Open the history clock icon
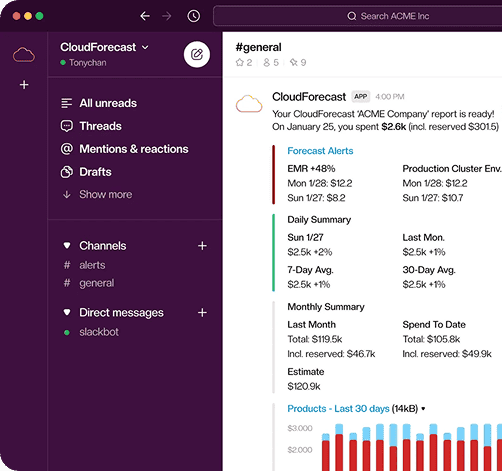The width and height of the screenshot is (502, 471). click(194, 16)
